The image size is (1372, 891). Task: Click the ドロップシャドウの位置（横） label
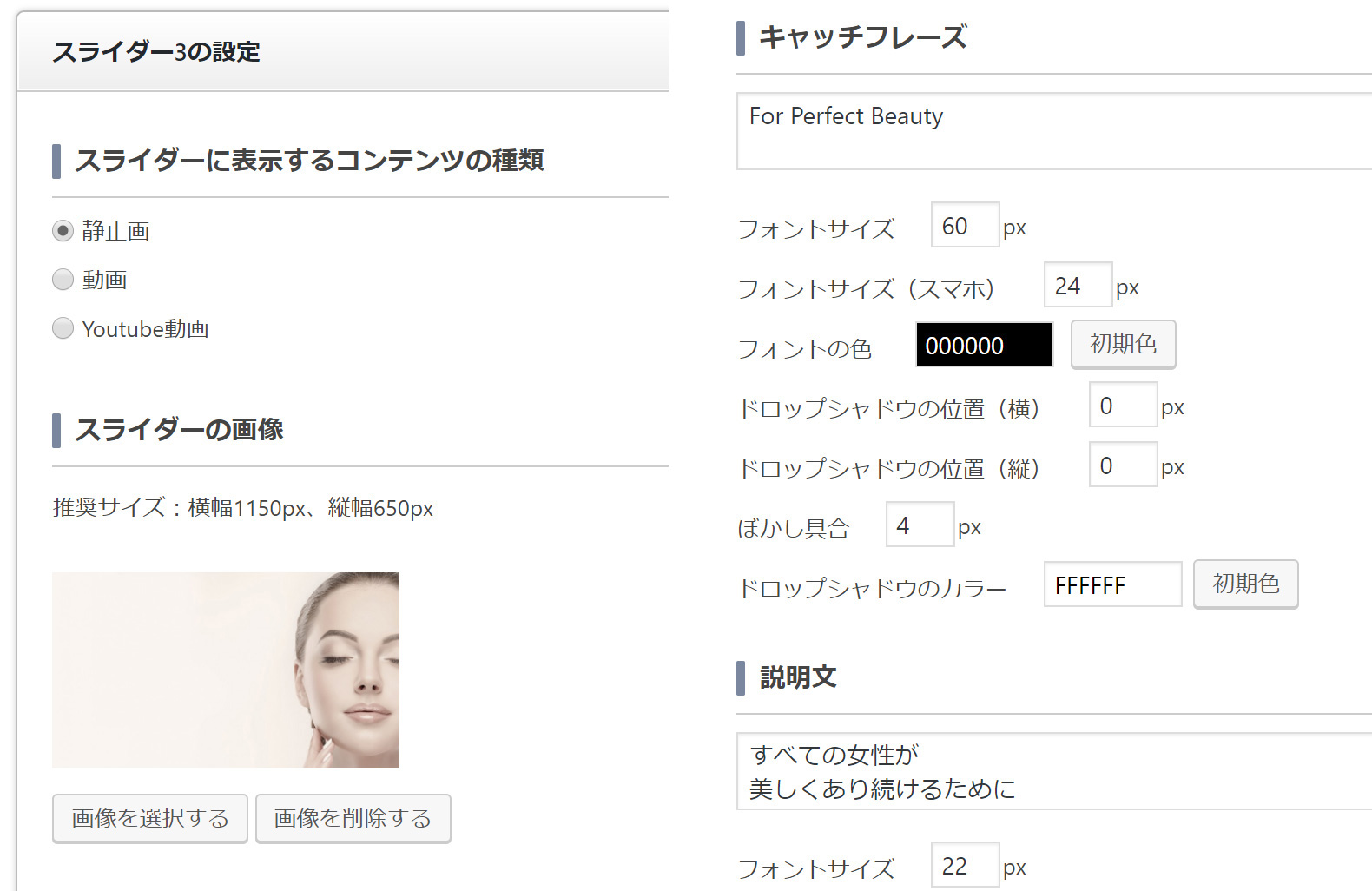888,409
